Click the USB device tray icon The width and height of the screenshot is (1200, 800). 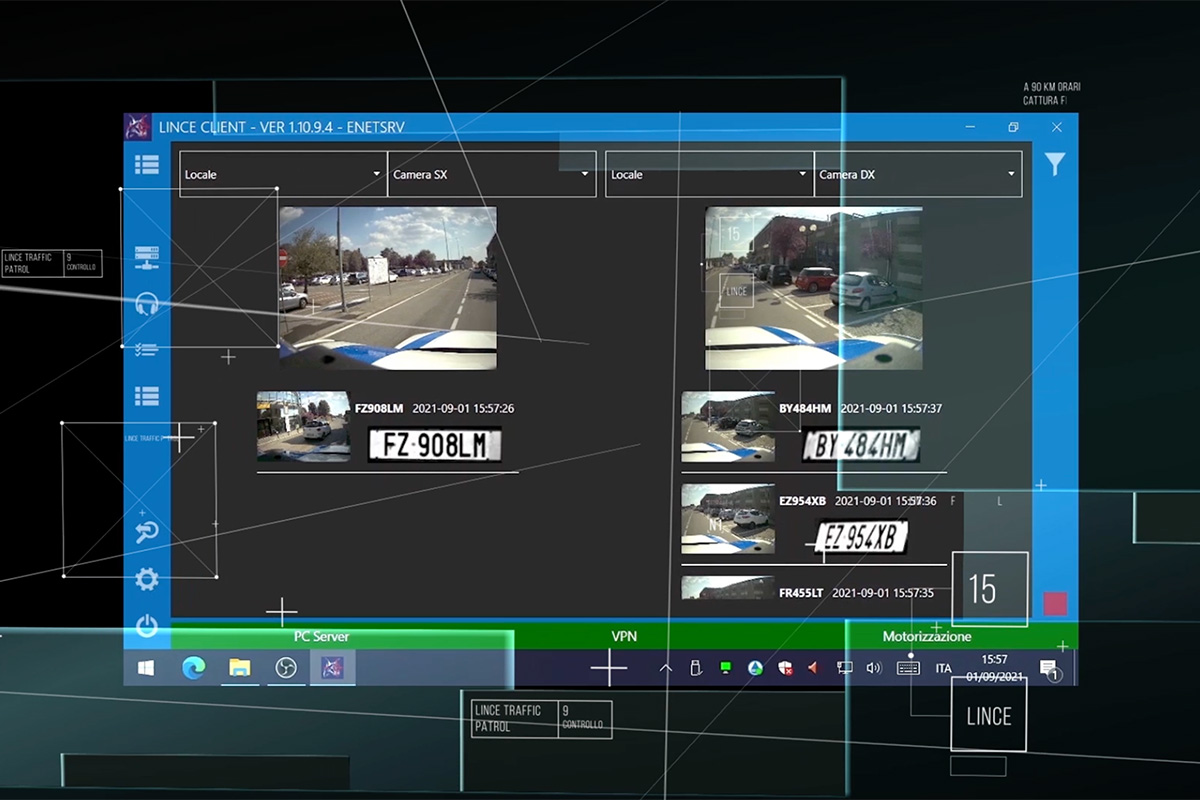click(x=696, y=668)
